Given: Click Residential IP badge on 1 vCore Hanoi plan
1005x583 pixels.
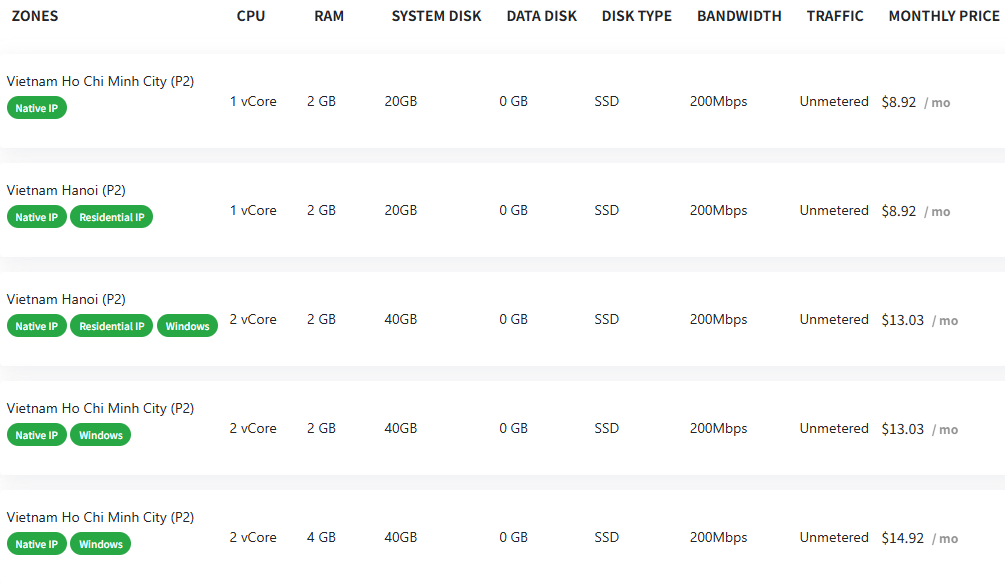Looking at the screenshot, I should 112,217.
